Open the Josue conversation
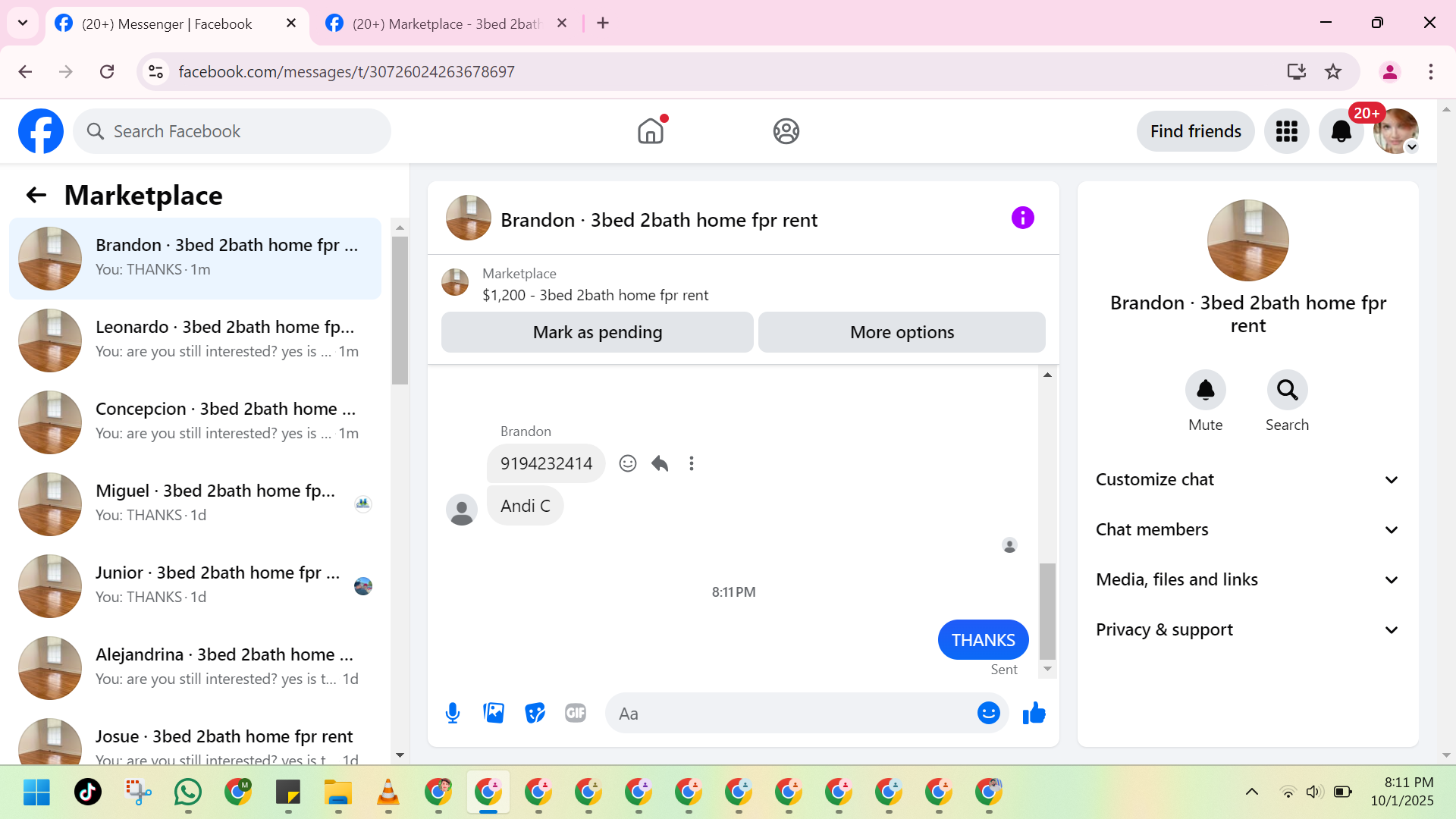 (195, 739)
